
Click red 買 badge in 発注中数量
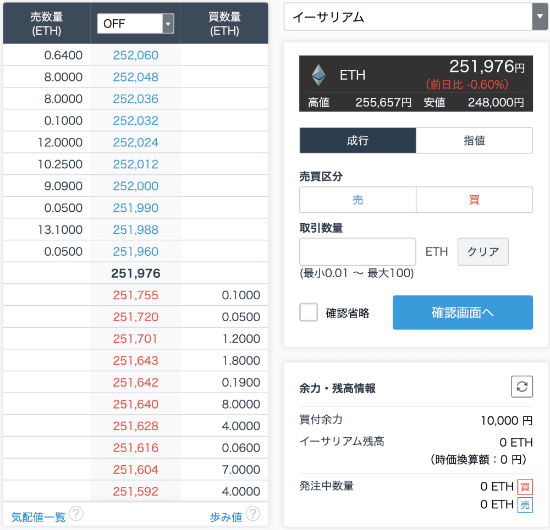[525, 487]
